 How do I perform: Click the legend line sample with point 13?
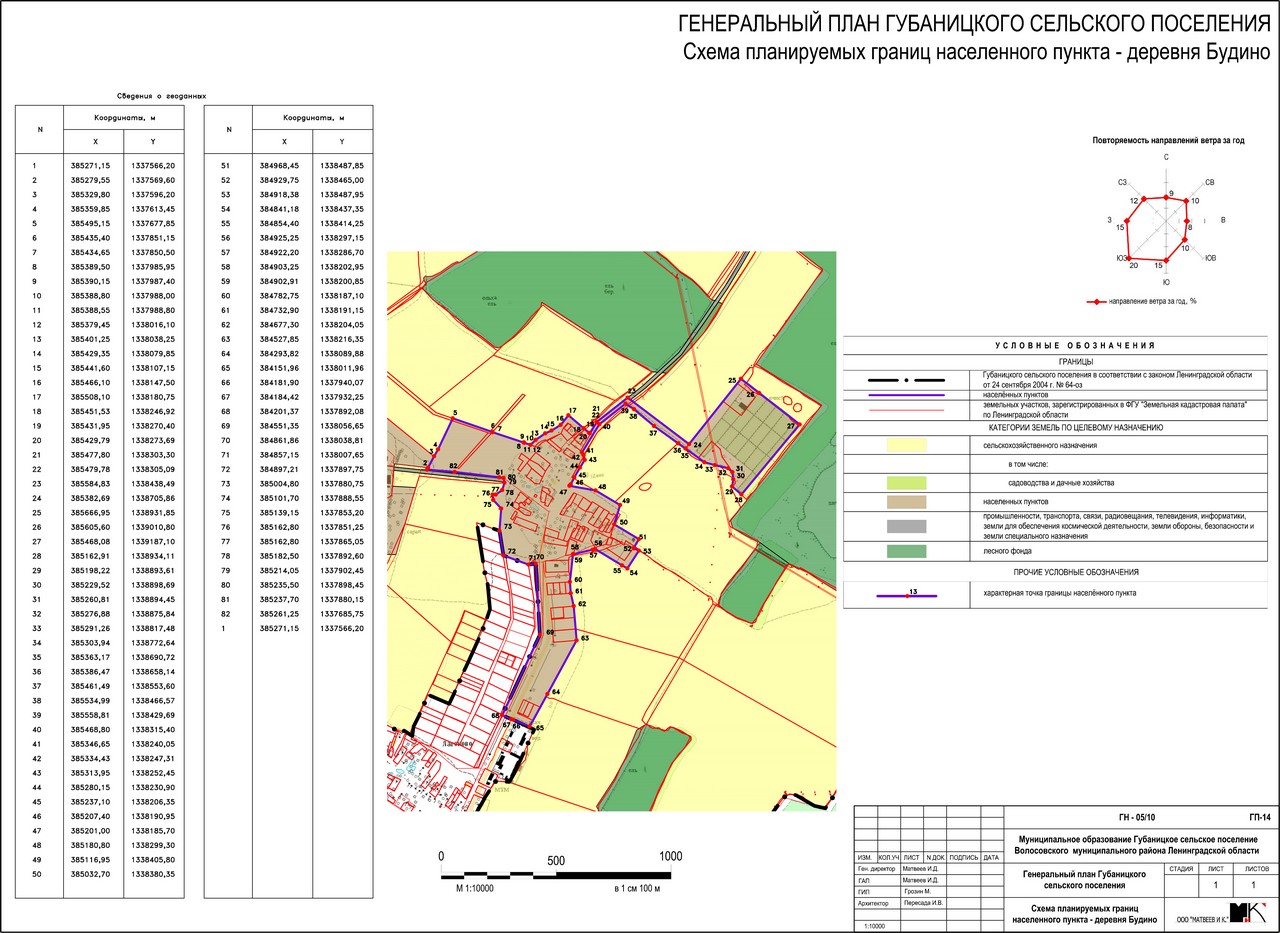907,594
